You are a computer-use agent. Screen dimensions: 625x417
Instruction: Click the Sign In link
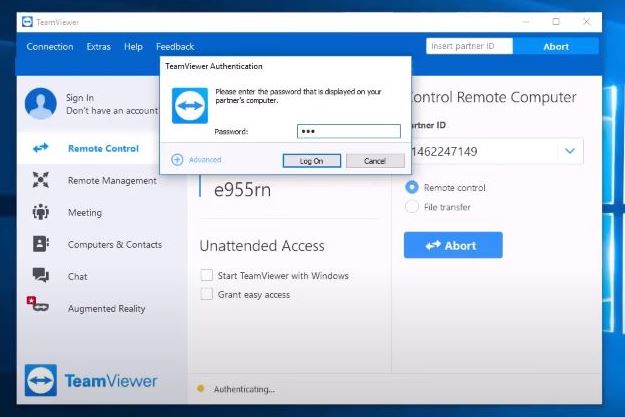[80, 98]
